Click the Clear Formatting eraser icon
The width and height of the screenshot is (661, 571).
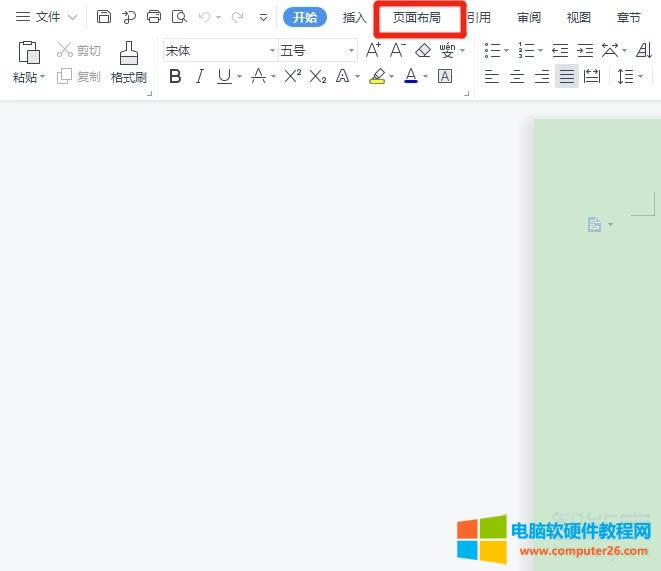point(423,50)
